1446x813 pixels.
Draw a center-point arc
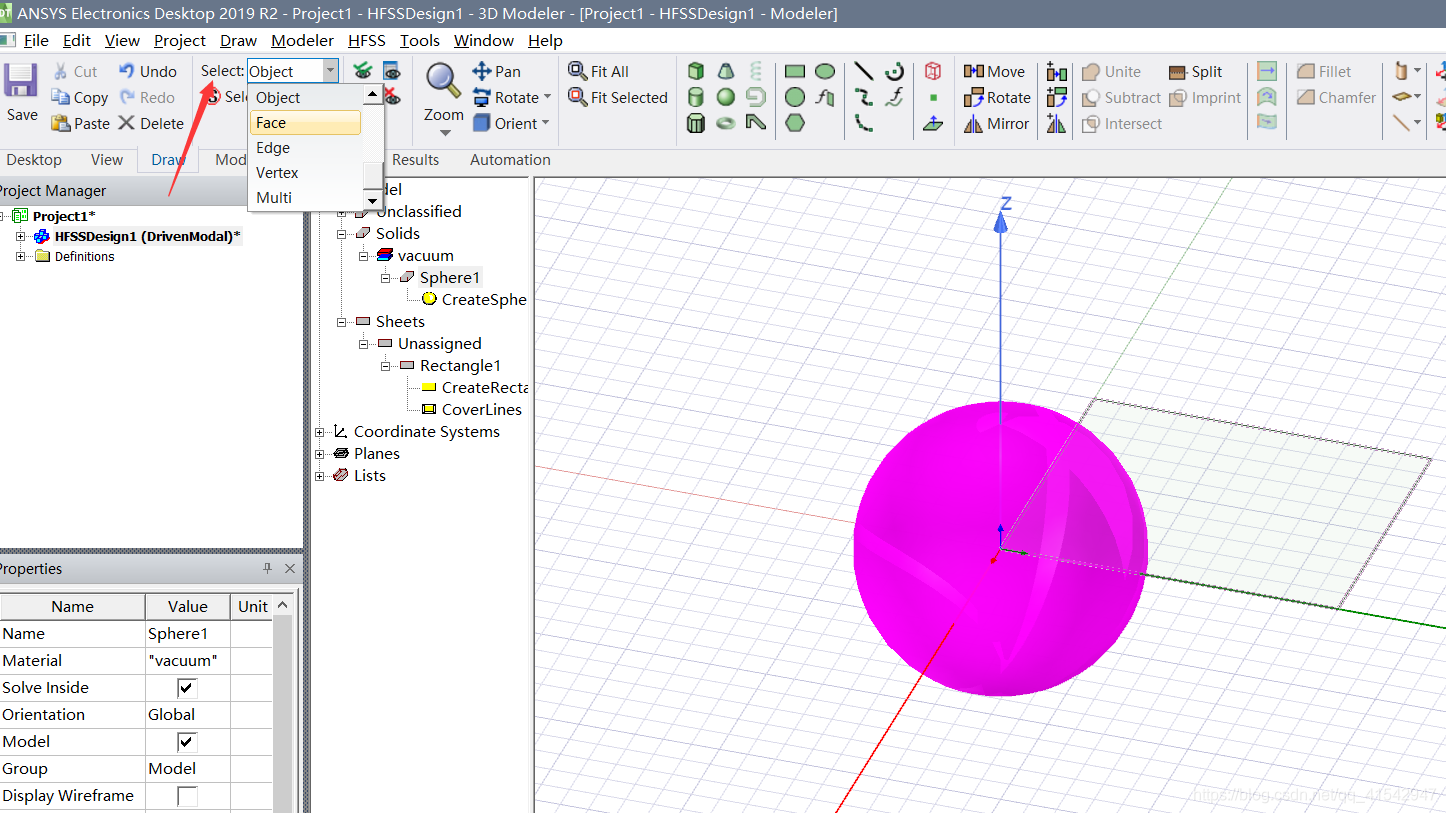point(895,71)
